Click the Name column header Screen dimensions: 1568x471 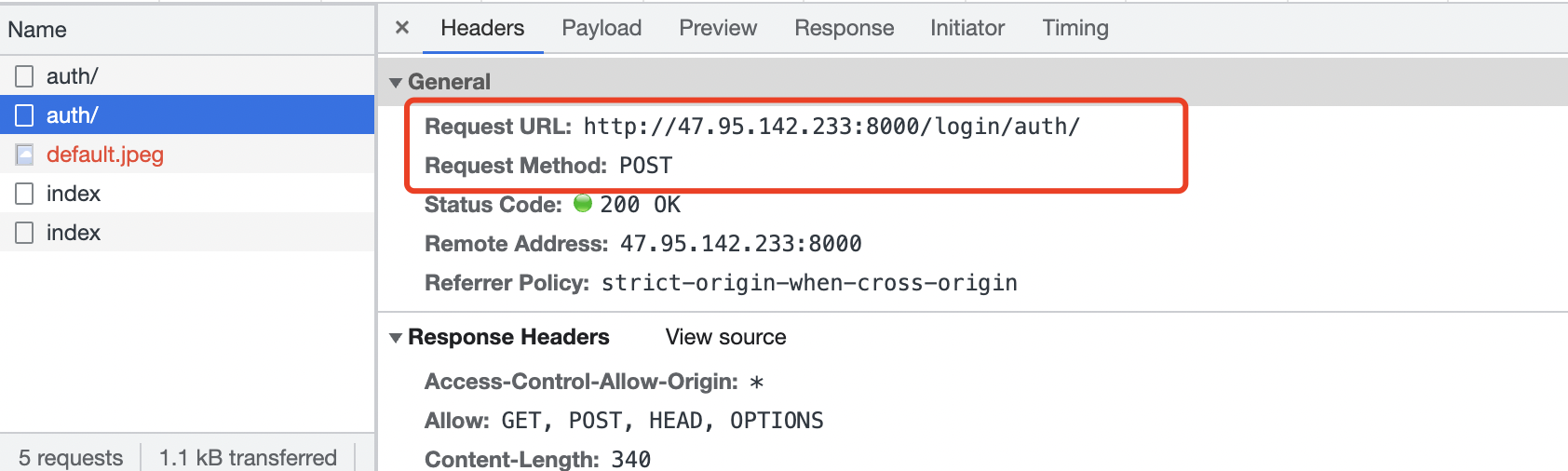coord(37,30)
